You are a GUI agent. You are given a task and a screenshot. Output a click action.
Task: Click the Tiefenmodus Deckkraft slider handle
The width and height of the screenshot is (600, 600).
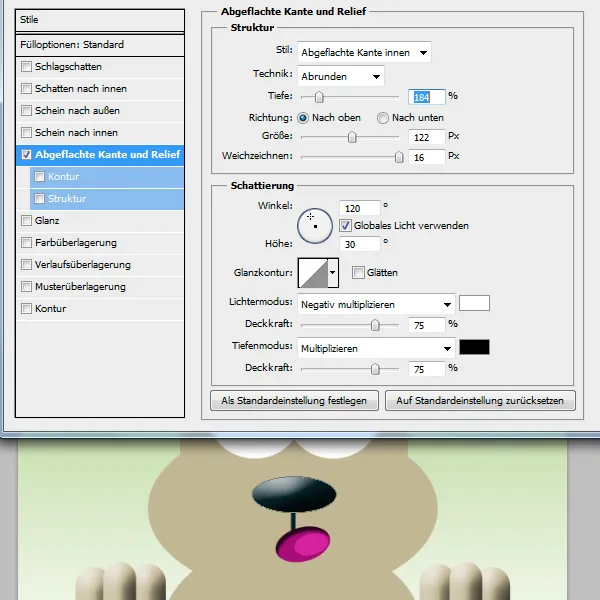(375, 369)
